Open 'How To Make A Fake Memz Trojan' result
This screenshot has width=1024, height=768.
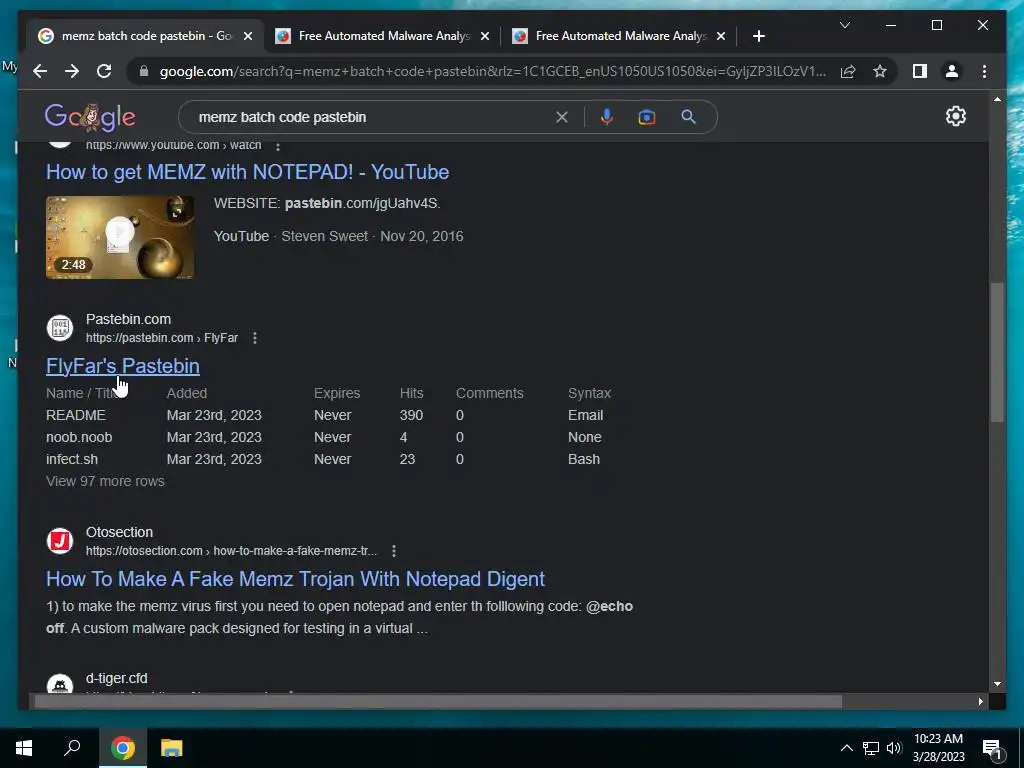coord(295,579)
